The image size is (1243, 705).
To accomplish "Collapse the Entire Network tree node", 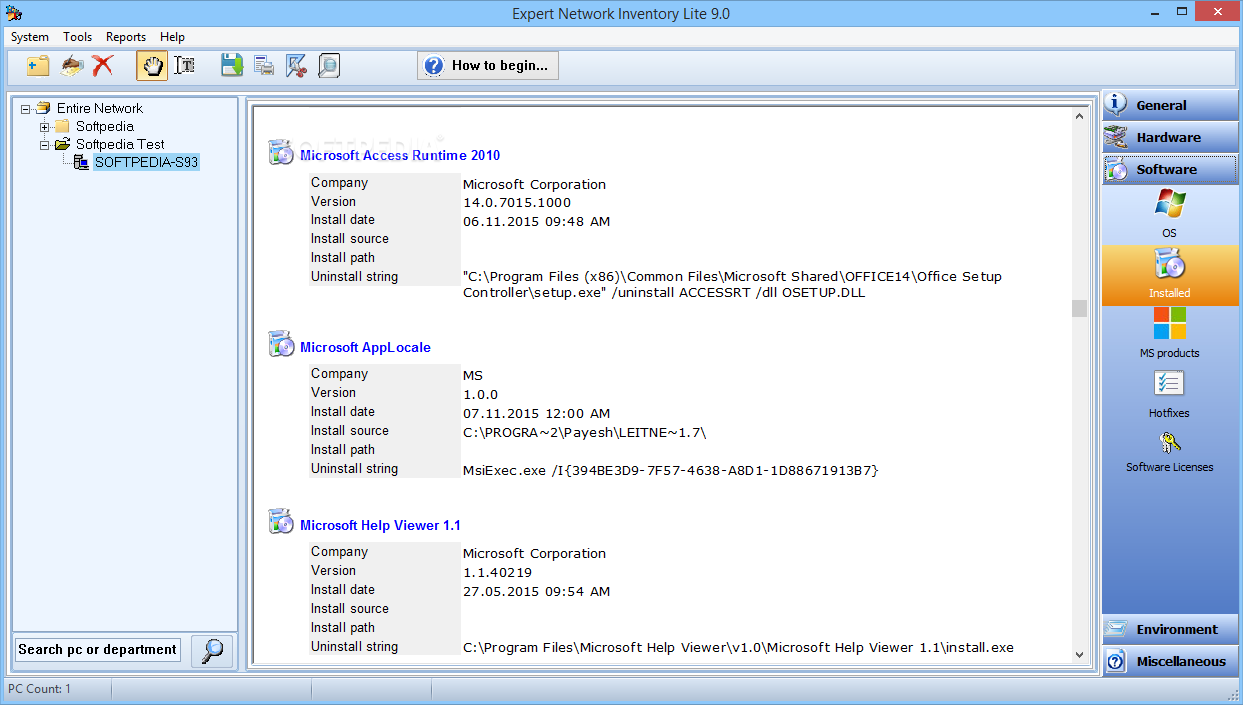I will click(x=26, y=109).
